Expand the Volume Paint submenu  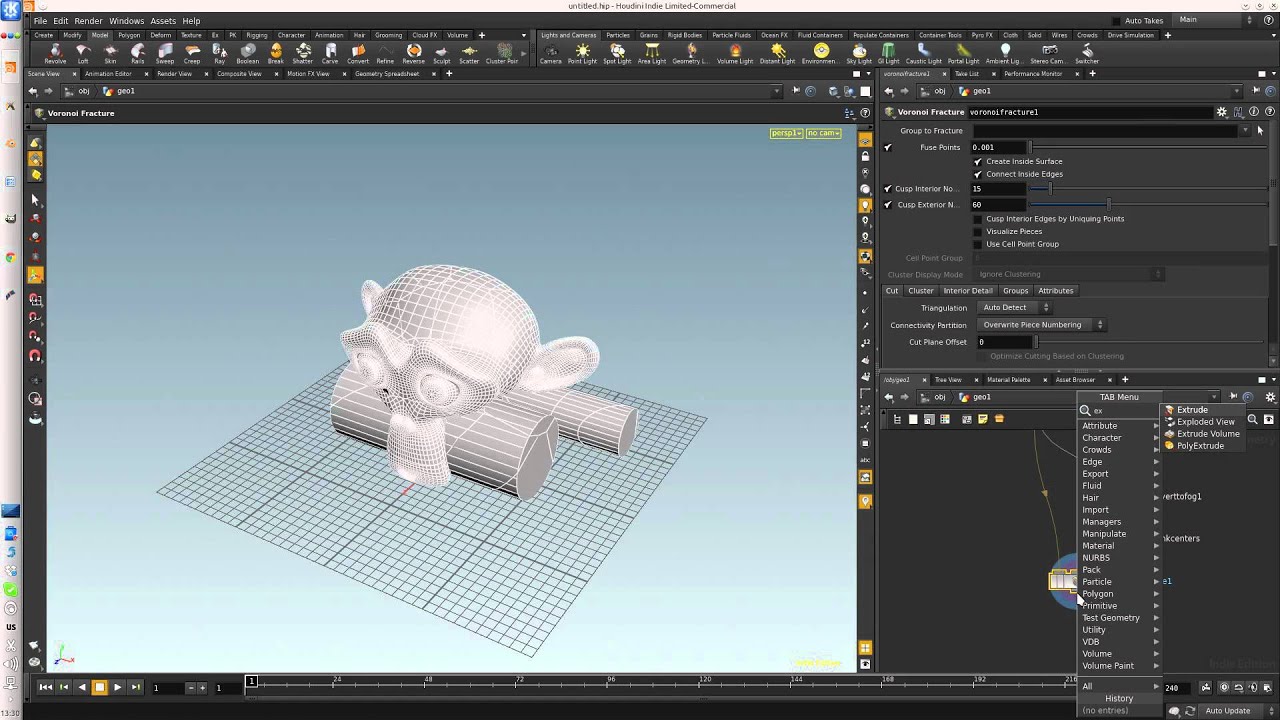(1120, 666)
